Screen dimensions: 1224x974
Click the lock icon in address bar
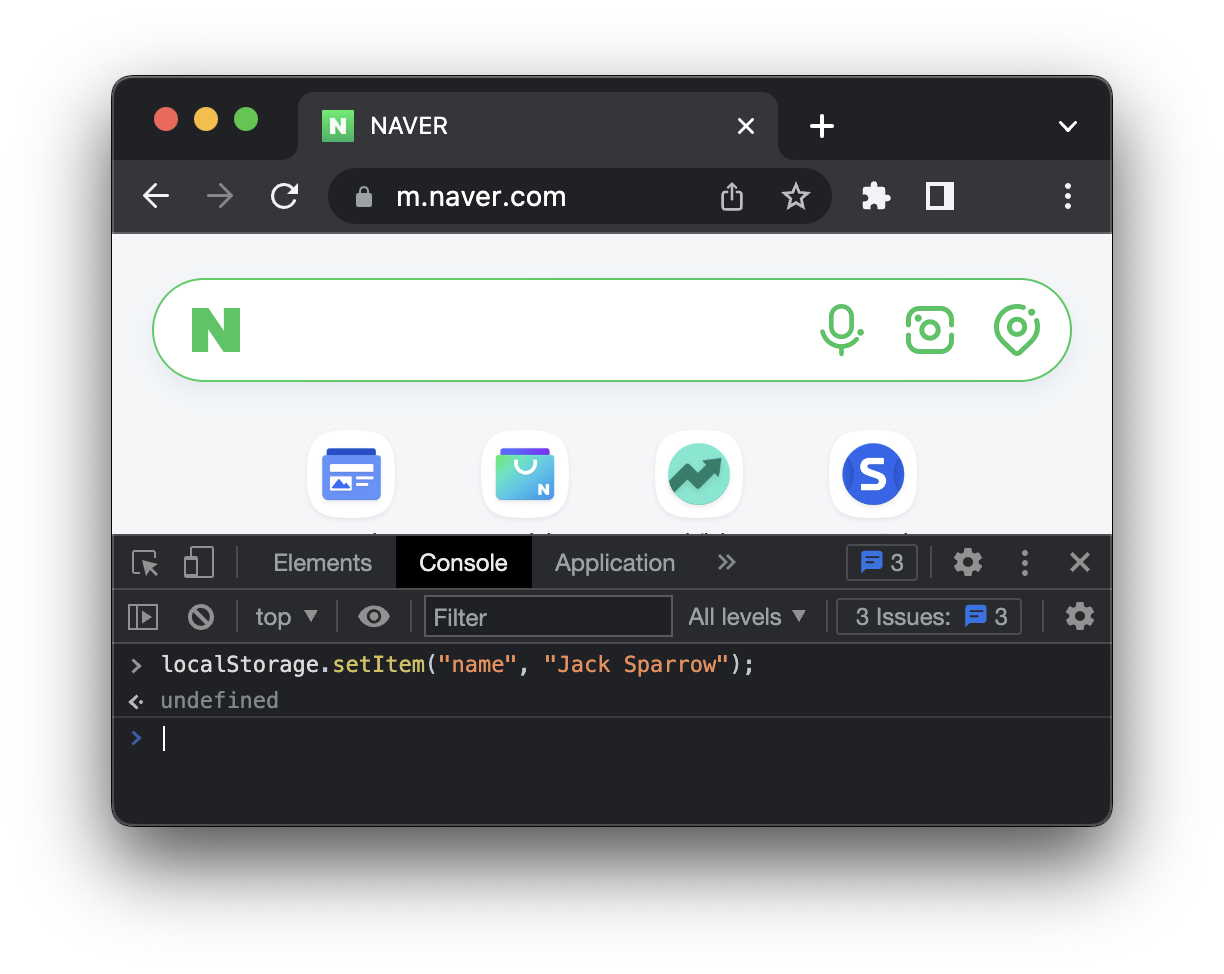pyautogui.click(x=364, y=197)
